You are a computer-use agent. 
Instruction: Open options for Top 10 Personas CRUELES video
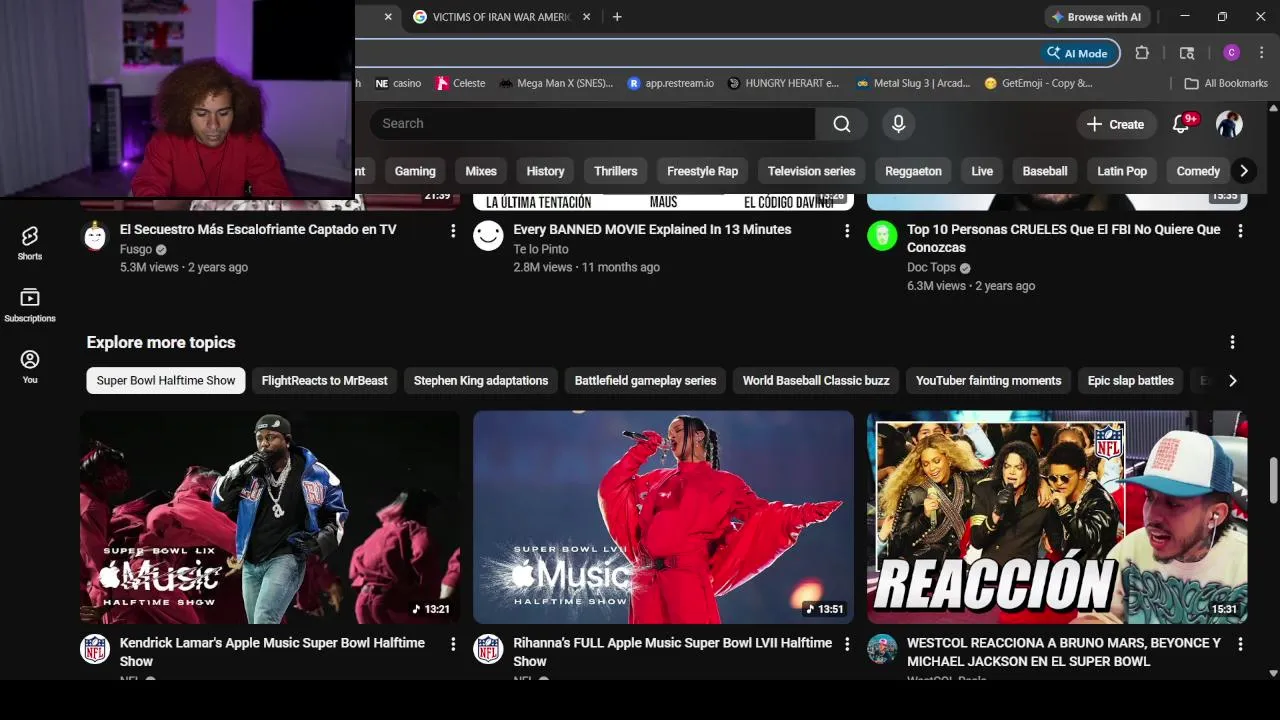tap(1240, 231)
